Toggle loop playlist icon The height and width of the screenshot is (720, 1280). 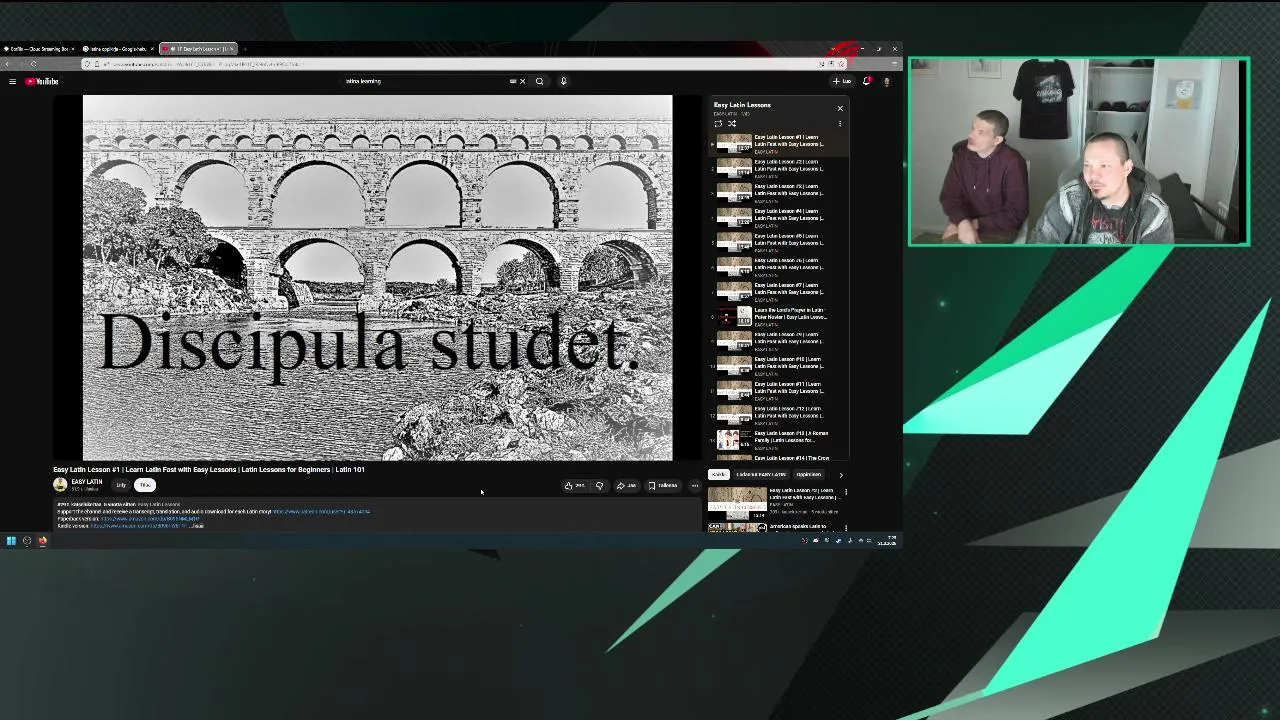pos(718,123)
